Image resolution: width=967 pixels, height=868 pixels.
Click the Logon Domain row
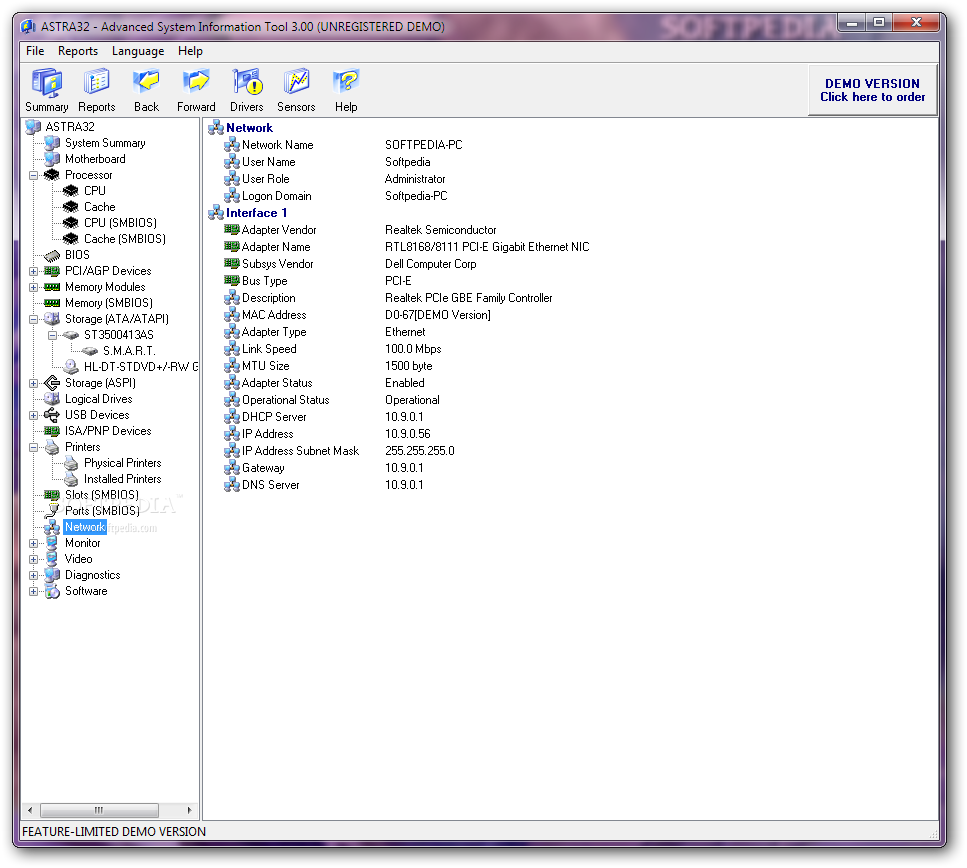tap(336, 196)
